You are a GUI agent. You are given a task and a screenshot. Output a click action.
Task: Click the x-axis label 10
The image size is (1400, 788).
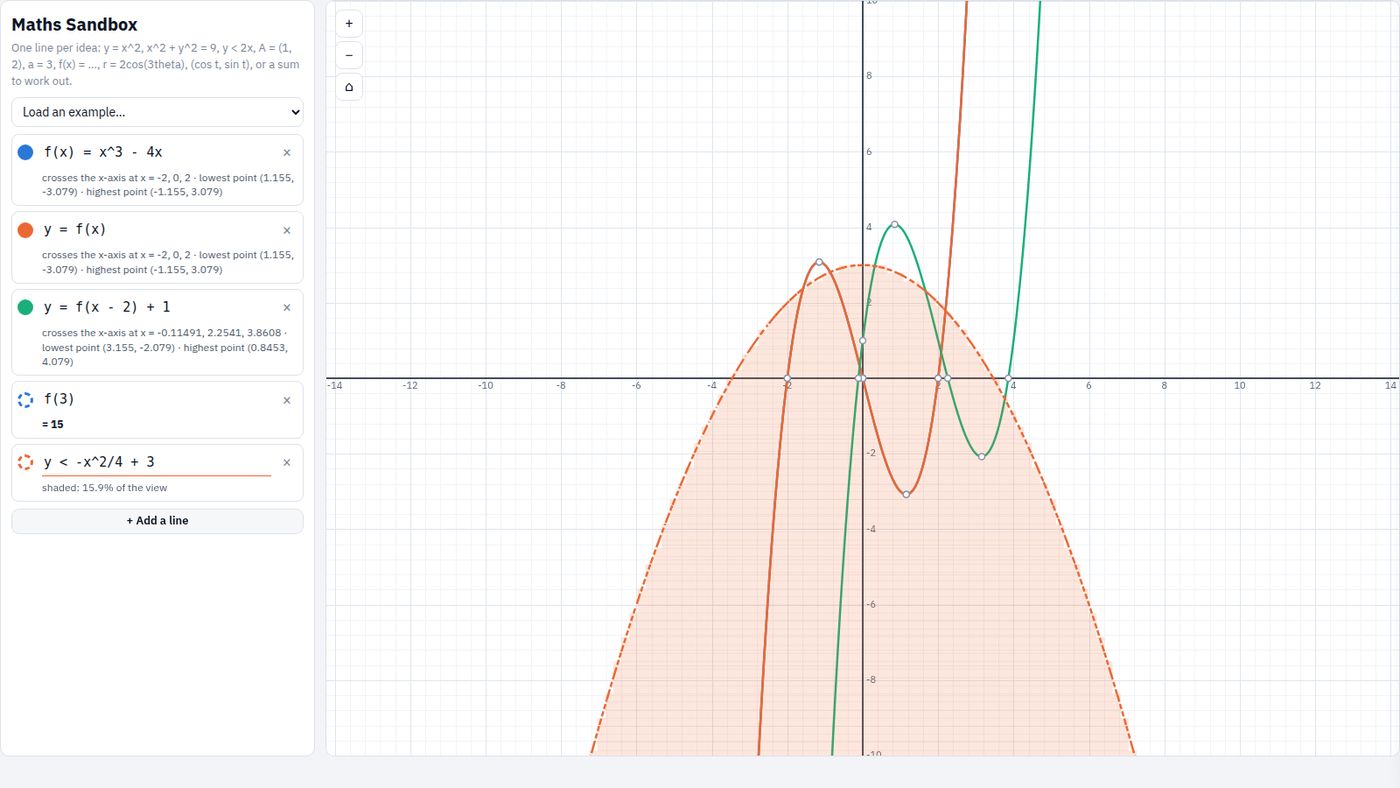pyautogui.click(x=1239, y=386)
